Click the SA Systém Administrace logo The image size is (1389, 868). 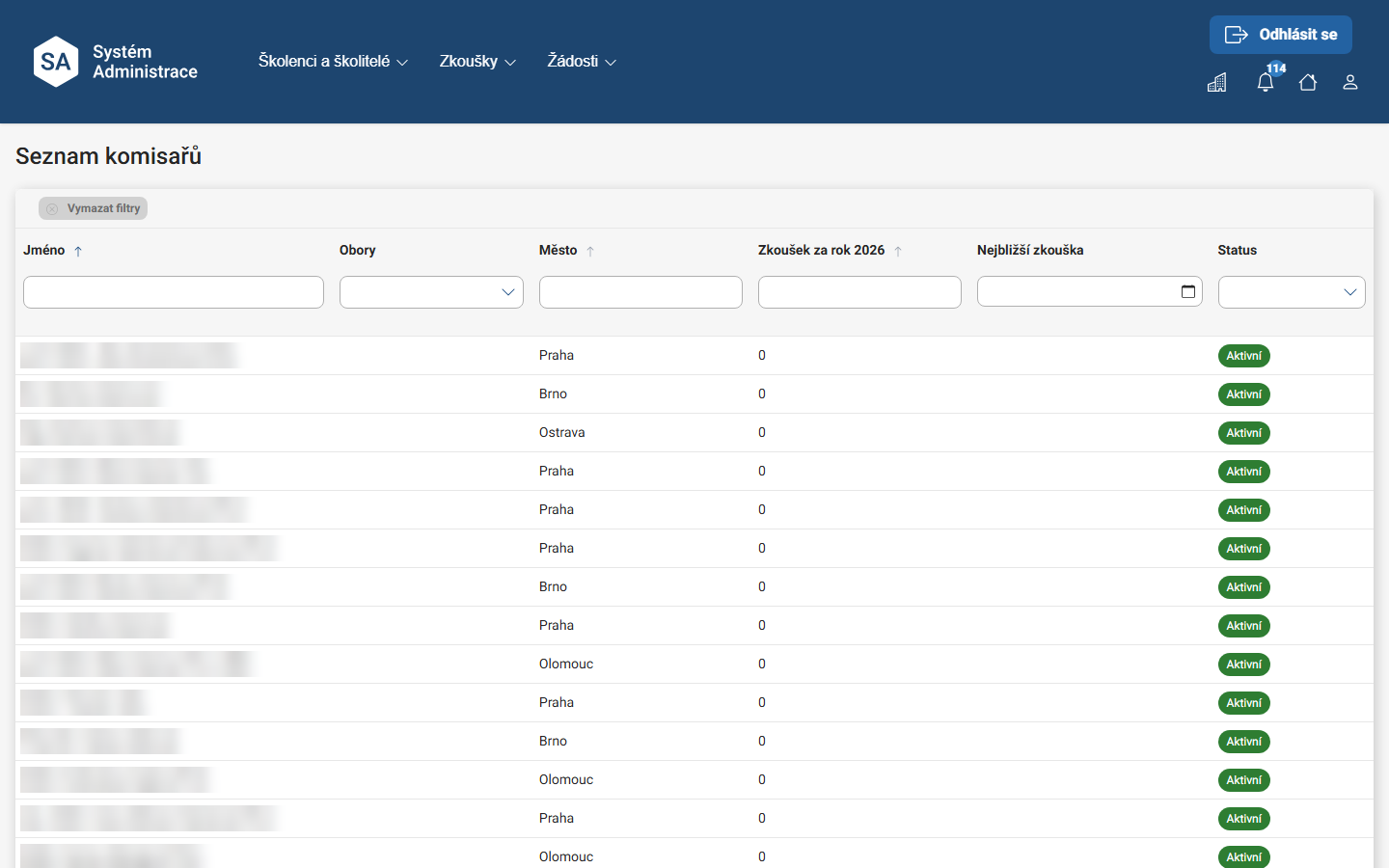pyautogui.click(x=115, y=62)
